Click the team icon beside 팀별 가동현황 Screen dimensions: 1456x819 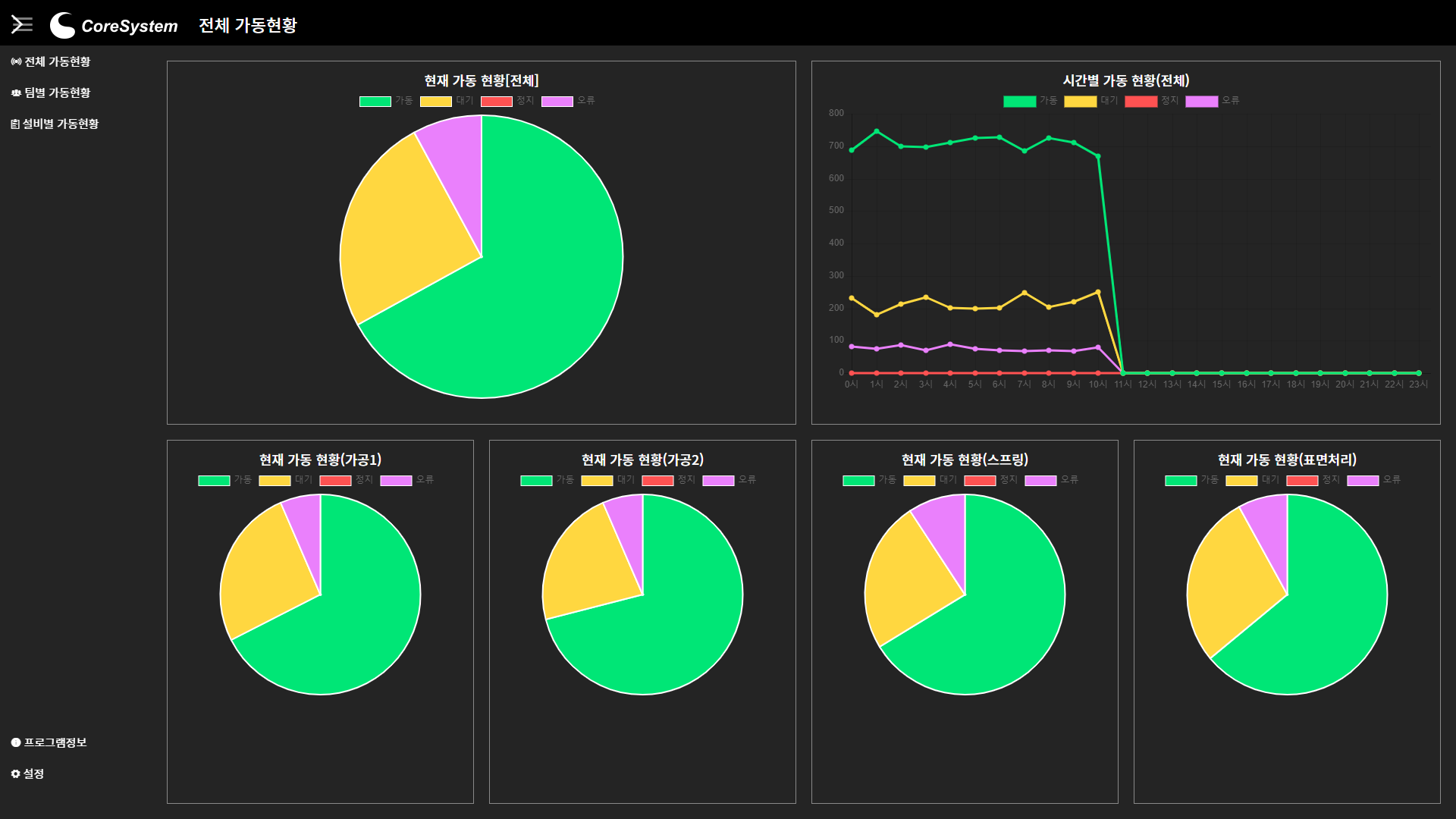point(16,93)
